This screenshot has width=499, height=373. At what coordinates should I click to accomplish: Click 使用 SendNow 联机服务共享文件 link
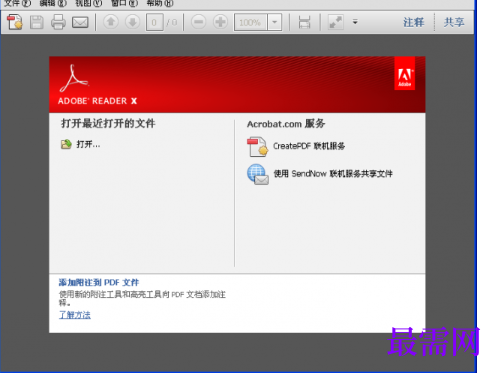tap(333, 174)
